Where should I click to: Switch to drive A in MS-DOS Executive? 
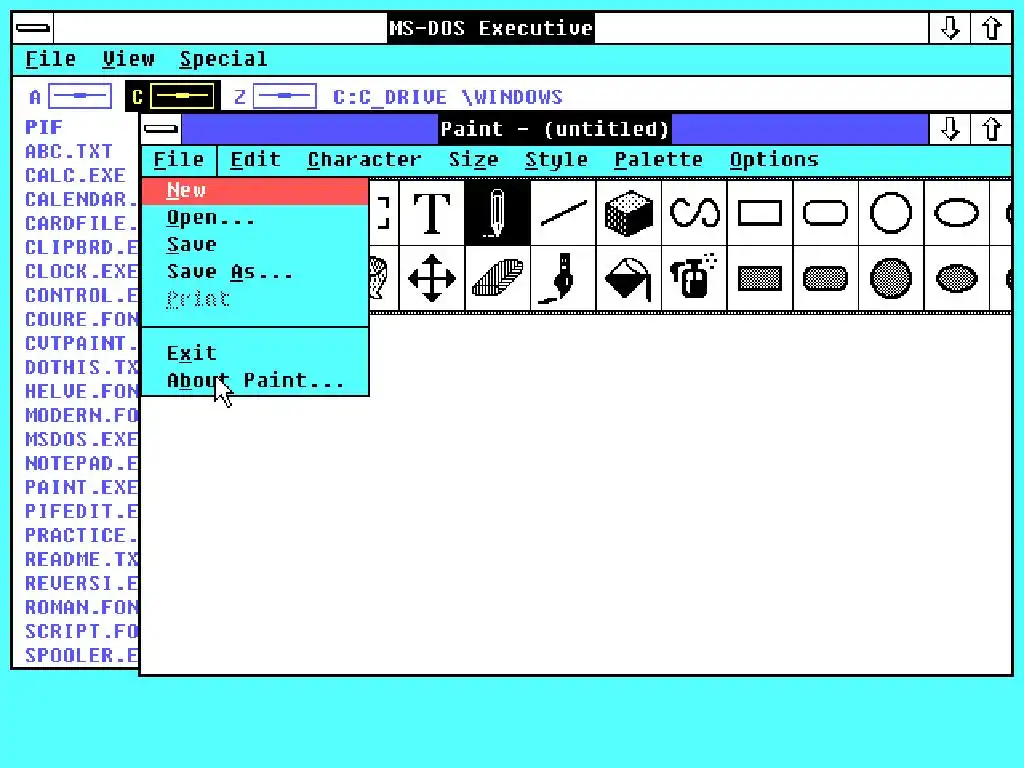(x=71, y=97)
